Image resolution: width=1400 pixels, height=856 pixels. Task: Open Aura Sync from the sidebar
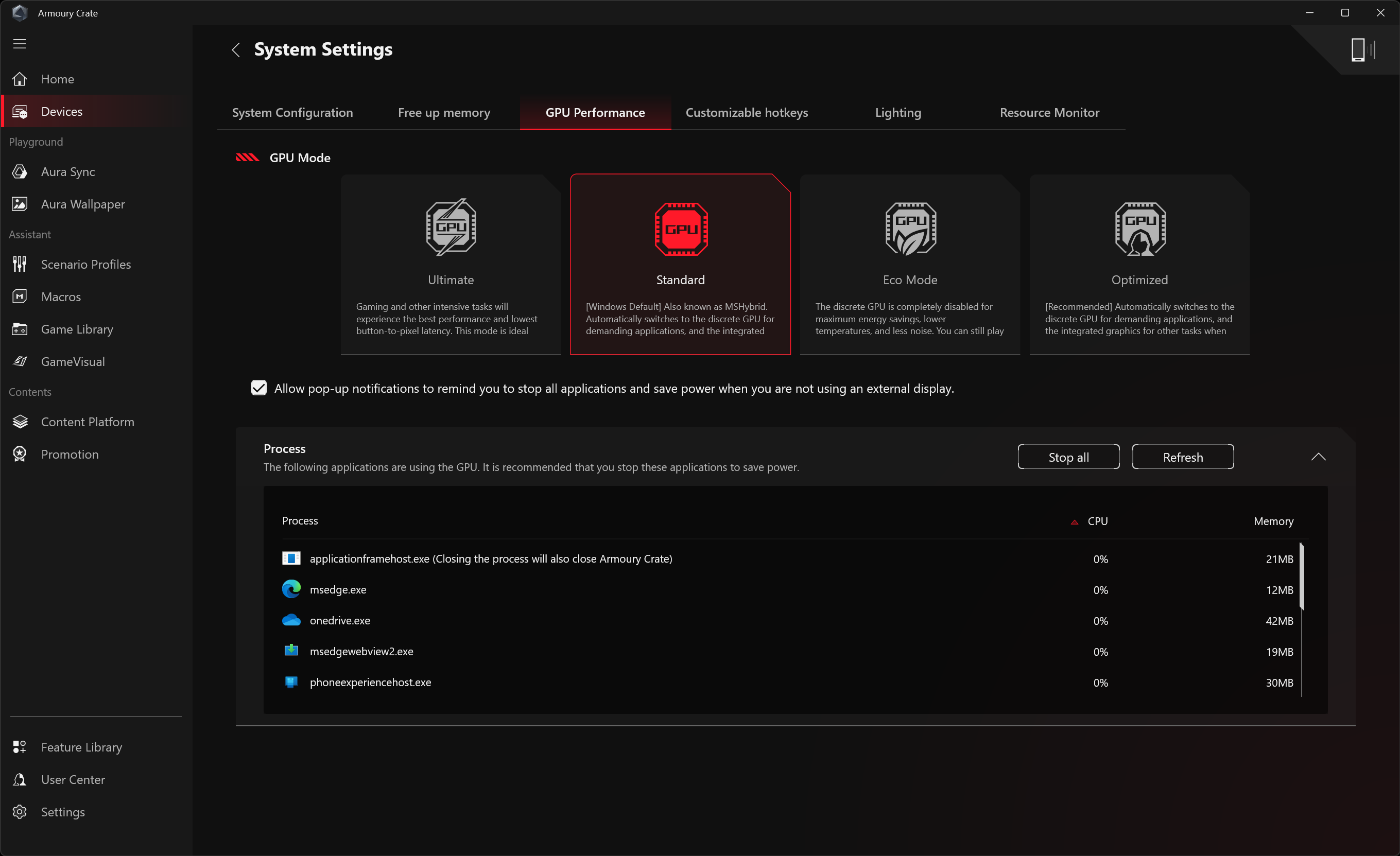pos(67,171)
